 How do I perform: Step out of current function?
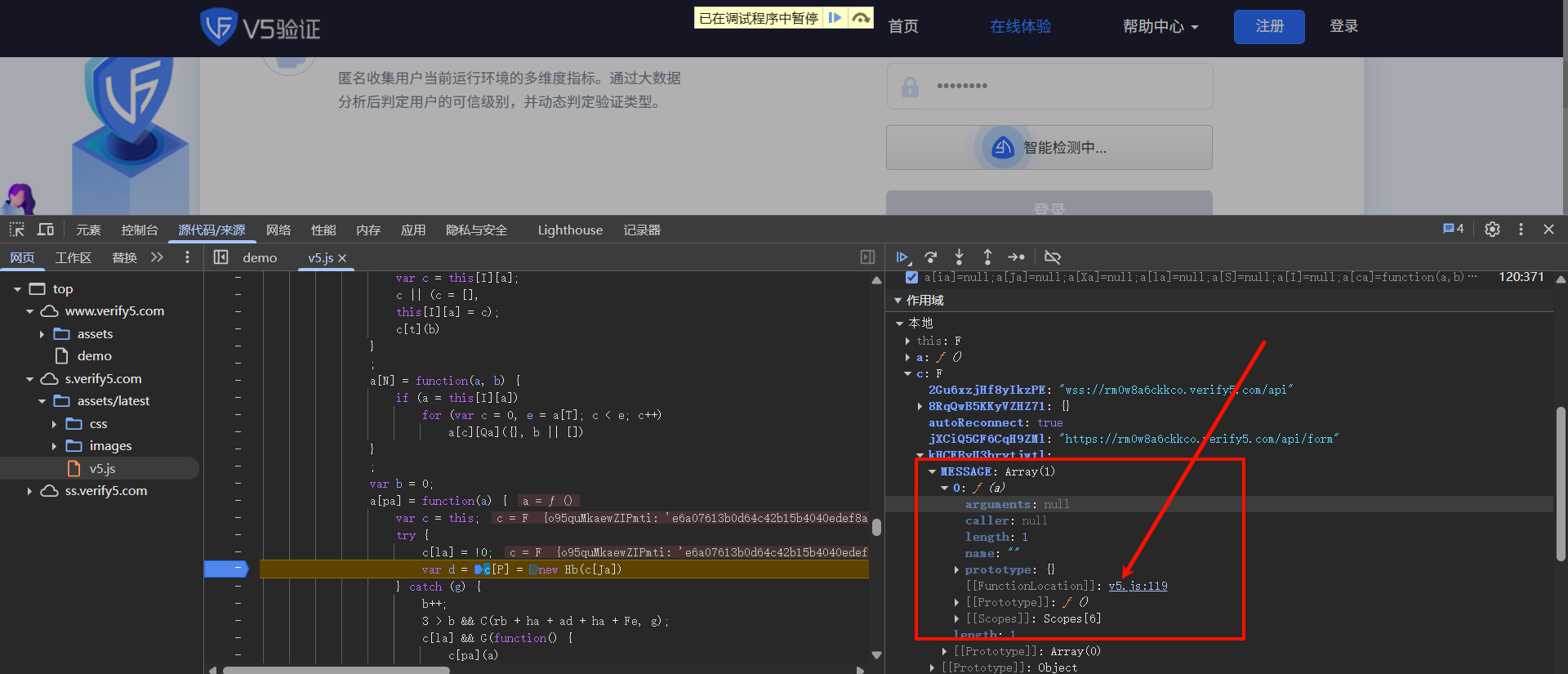[x=987, y=257]
